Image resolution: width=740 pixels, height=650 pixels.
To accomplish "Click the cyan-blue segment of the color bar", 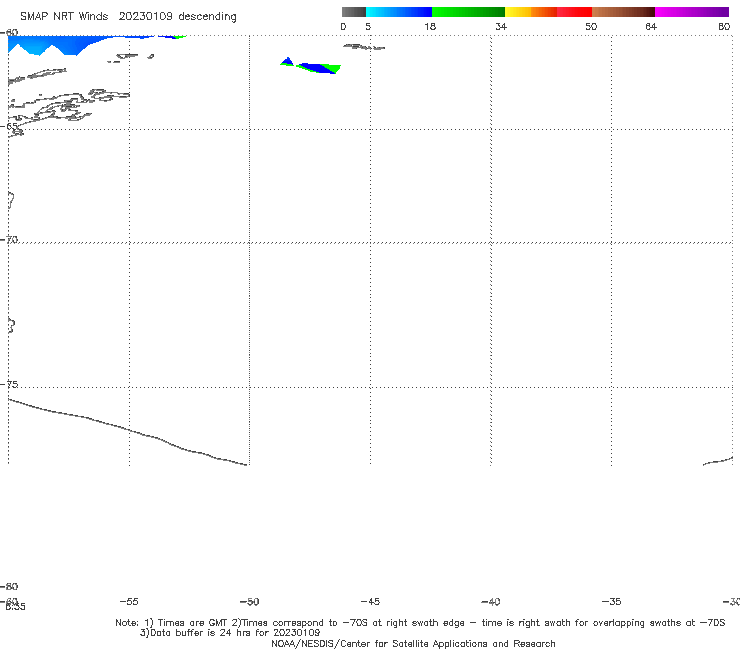I will click(x=399, y=12).
